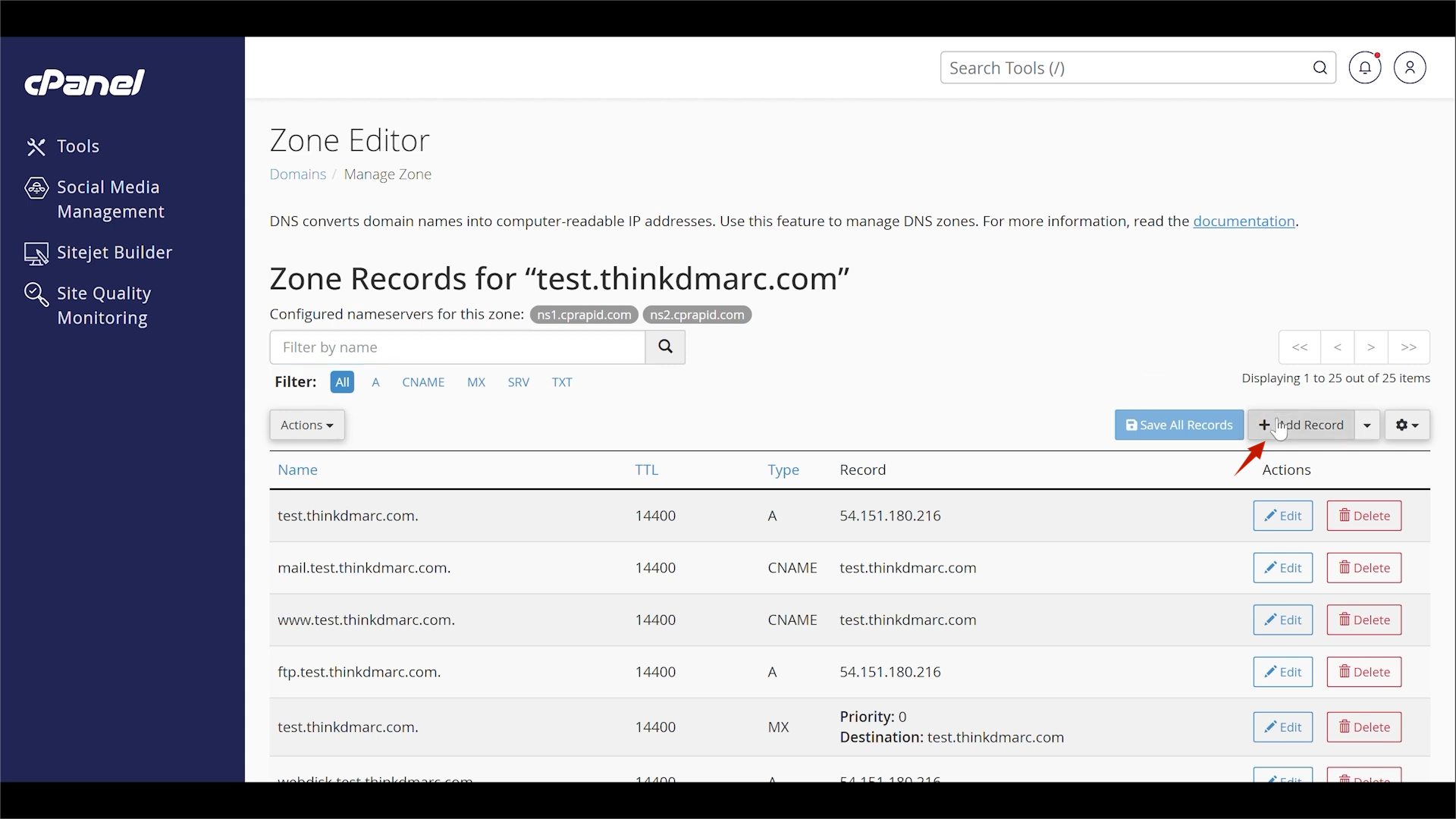Toggle the TXT record filter
The image size is (1456, 819).
(x=562, y=382)
